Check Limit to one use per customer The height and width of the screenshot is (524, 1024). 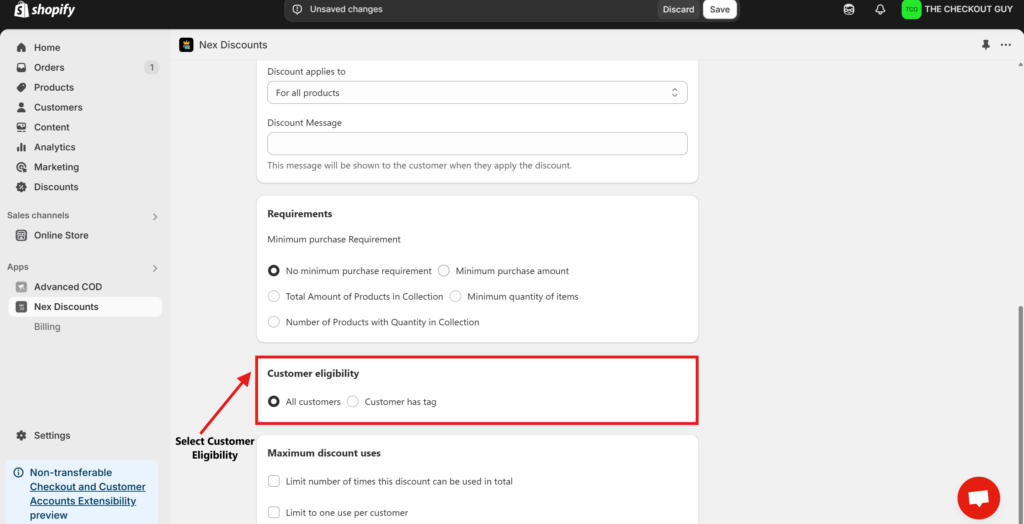[x=274, y=513]
